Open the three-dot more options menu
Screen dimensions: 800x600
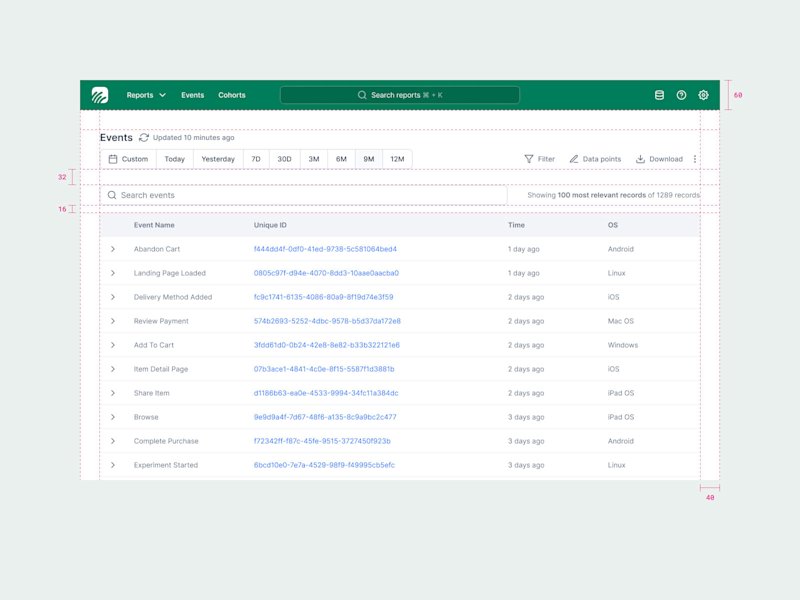695,159
